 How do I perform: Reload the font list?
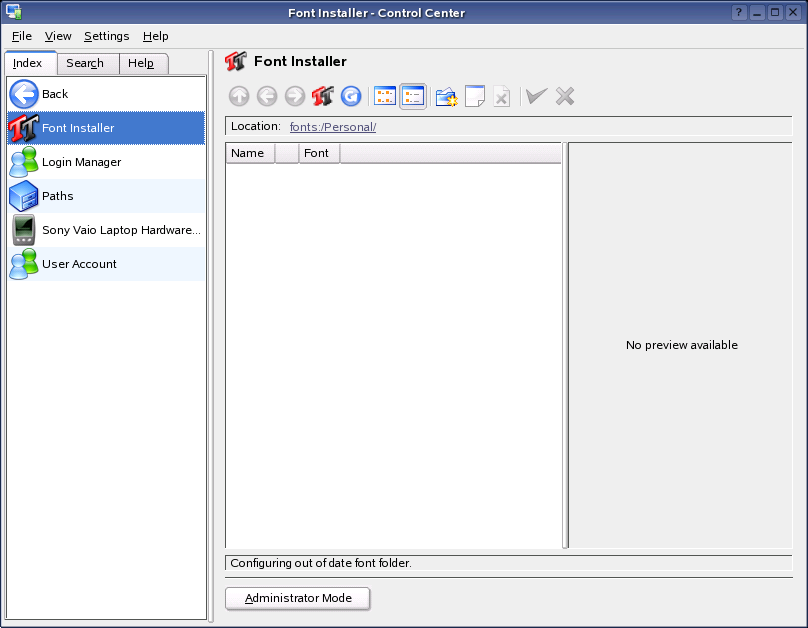[351, 96]
